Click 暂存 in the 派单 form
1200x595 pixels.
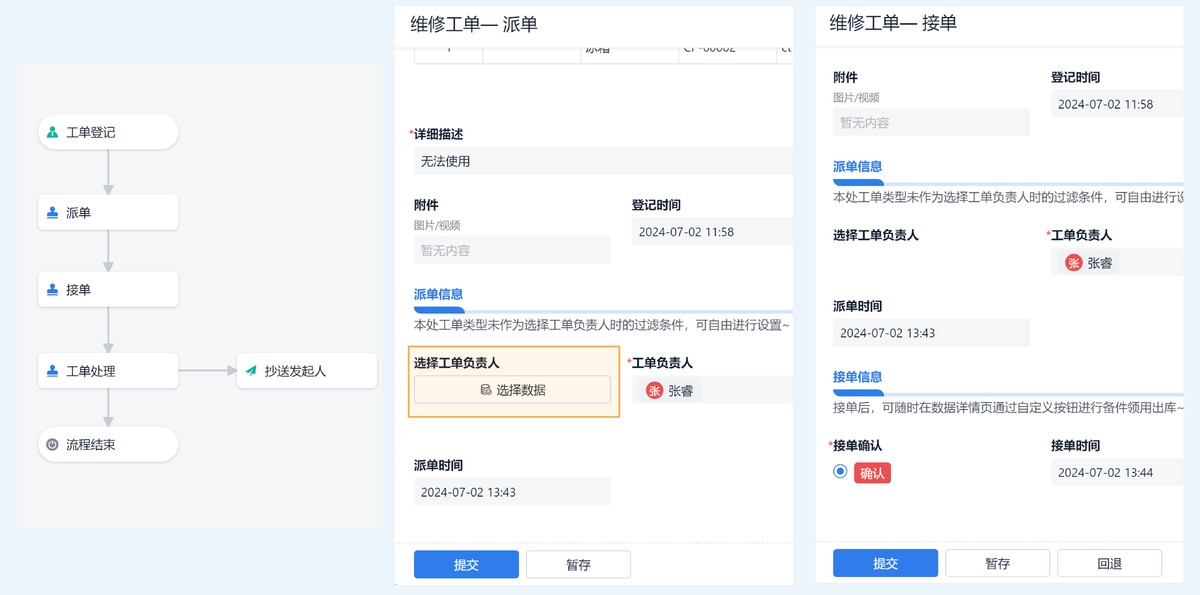[578, 563]
